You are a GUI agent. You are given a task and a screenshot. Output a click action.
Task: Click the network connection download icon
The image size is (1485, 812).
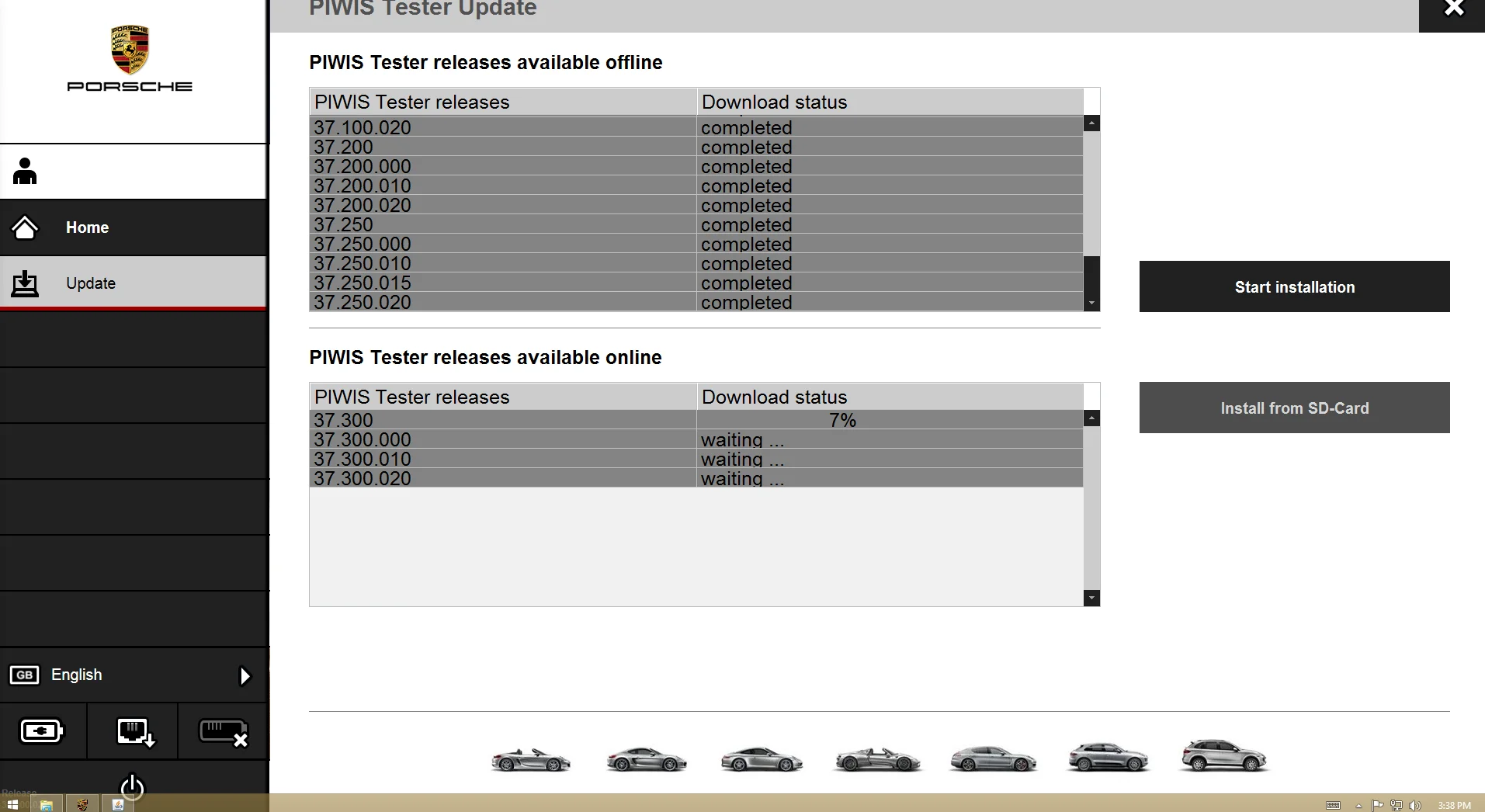135,731
